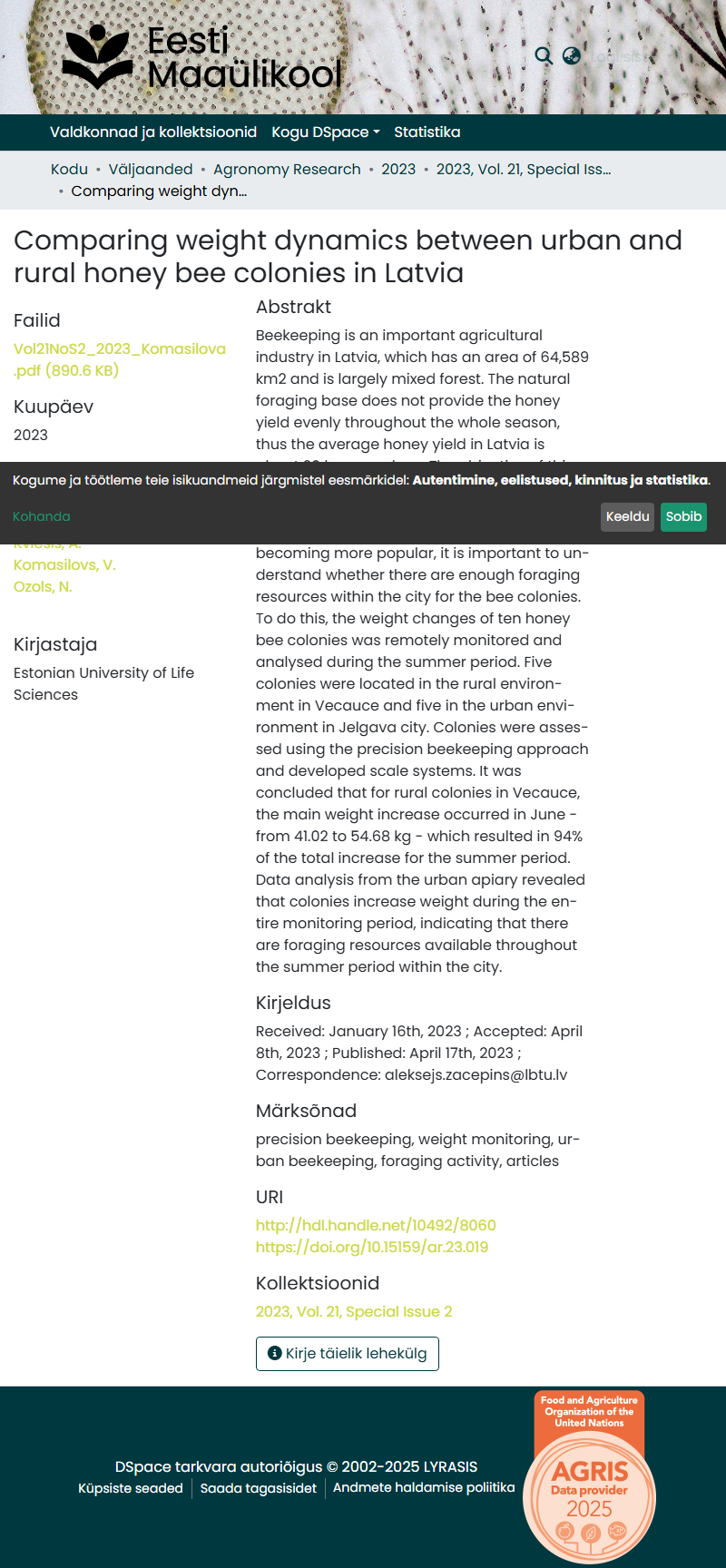Open author Komasilovs, V. link

pyautogui.click(x=64, y=564)
